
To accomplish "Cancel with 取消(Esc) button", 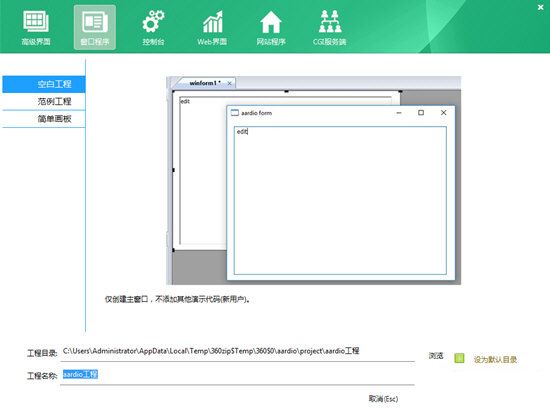I will [383, 399].
